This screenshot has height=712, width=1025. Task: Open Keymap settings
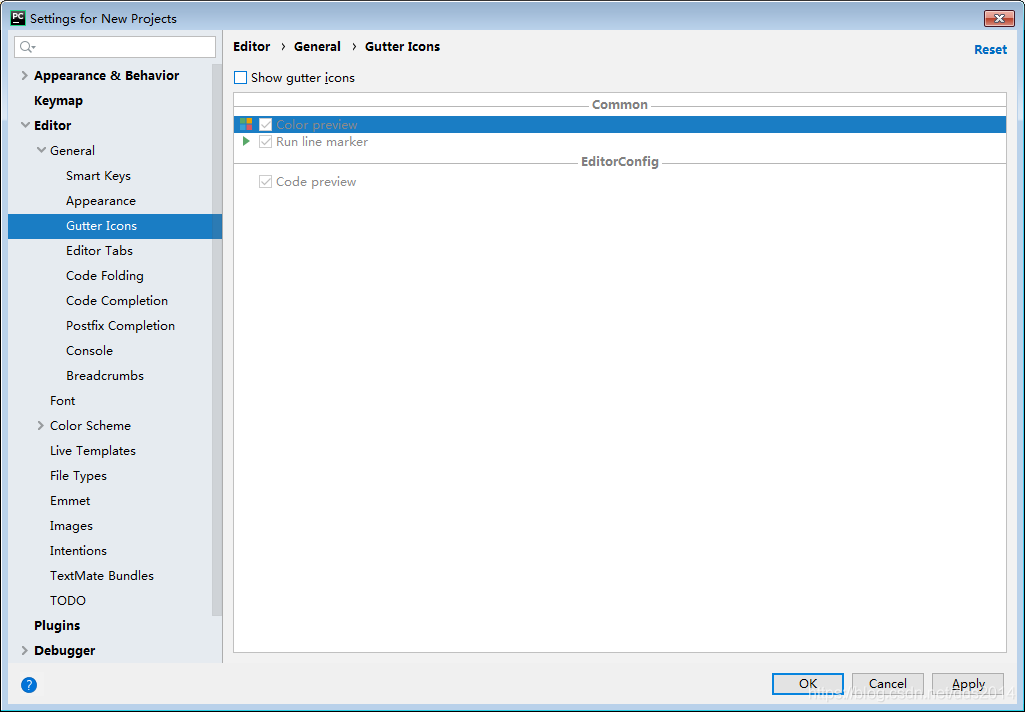coord(58,101)
